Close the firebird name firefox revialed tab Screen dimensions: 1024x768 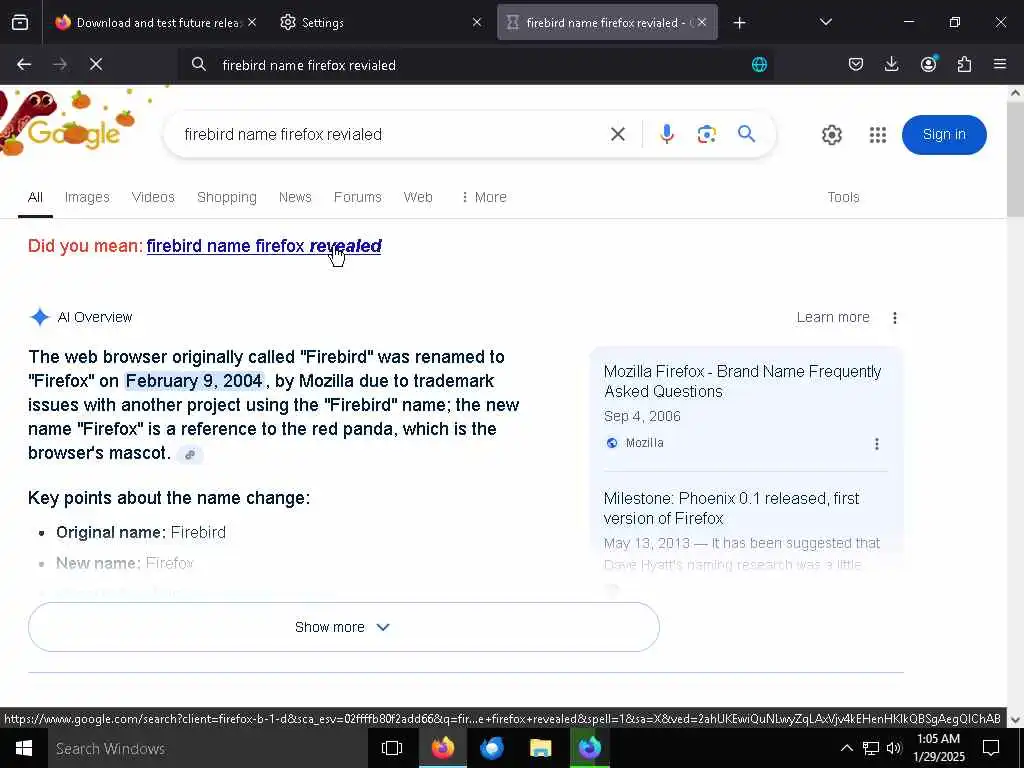click(702, 22)
